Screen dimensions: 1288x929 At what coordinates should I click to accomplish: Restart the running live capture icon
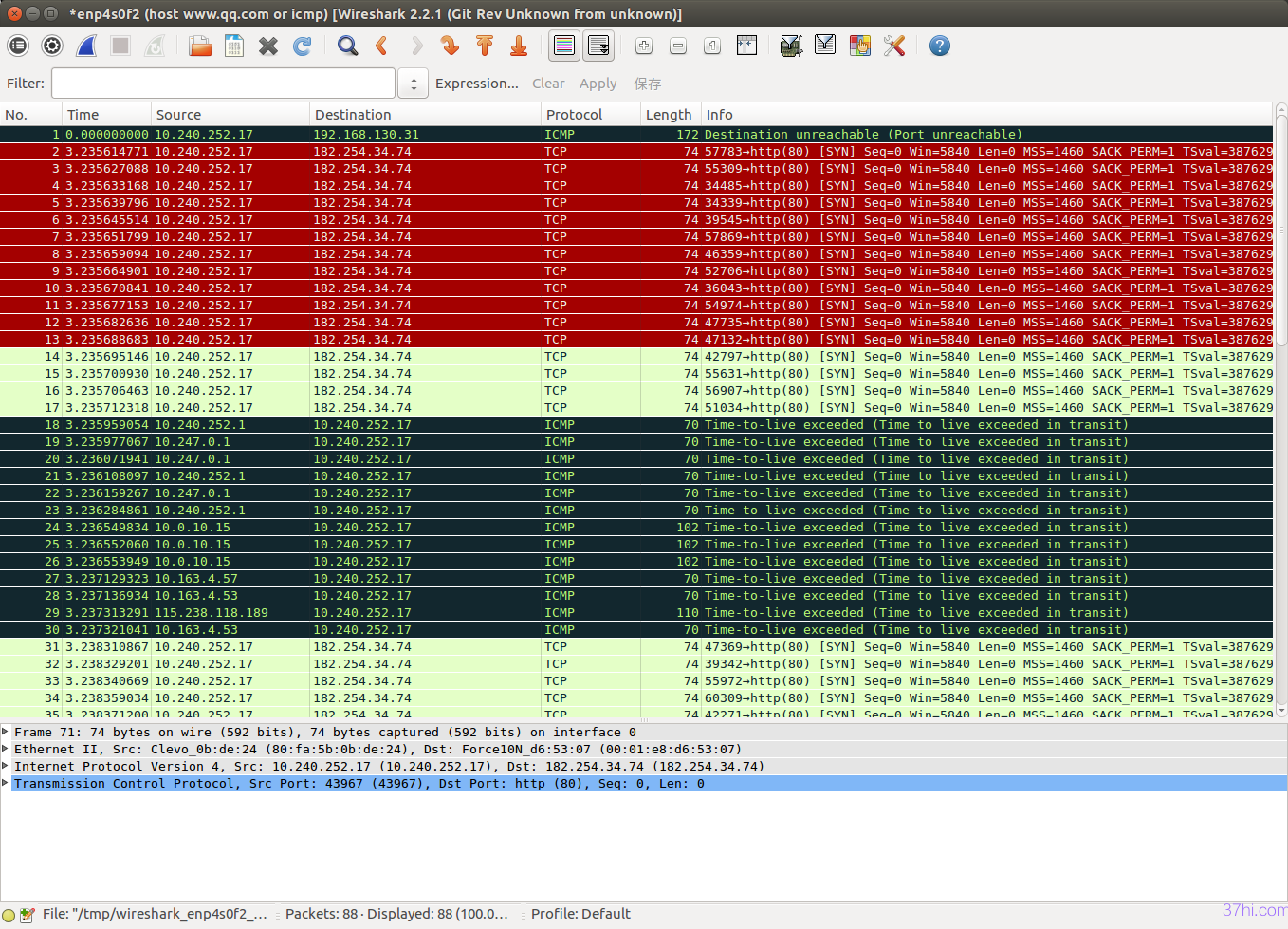[155, 46]
